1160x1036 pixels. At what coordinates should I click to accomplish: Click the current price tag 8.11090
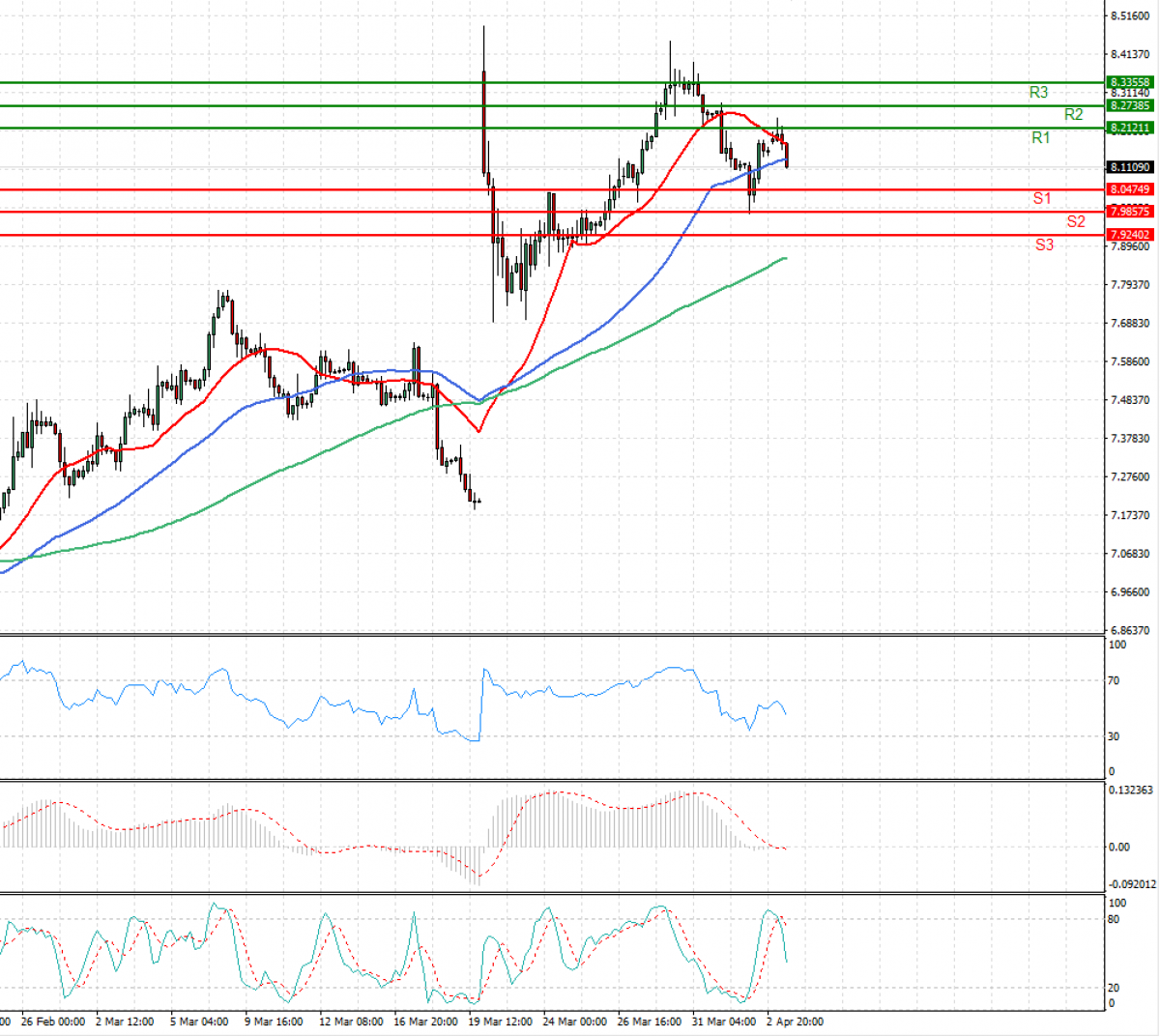[1129, 167]
